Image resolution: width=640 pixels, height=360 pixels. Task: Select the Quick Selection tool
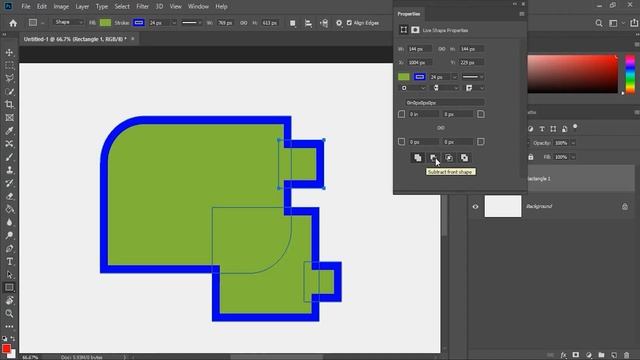(9, 91)
